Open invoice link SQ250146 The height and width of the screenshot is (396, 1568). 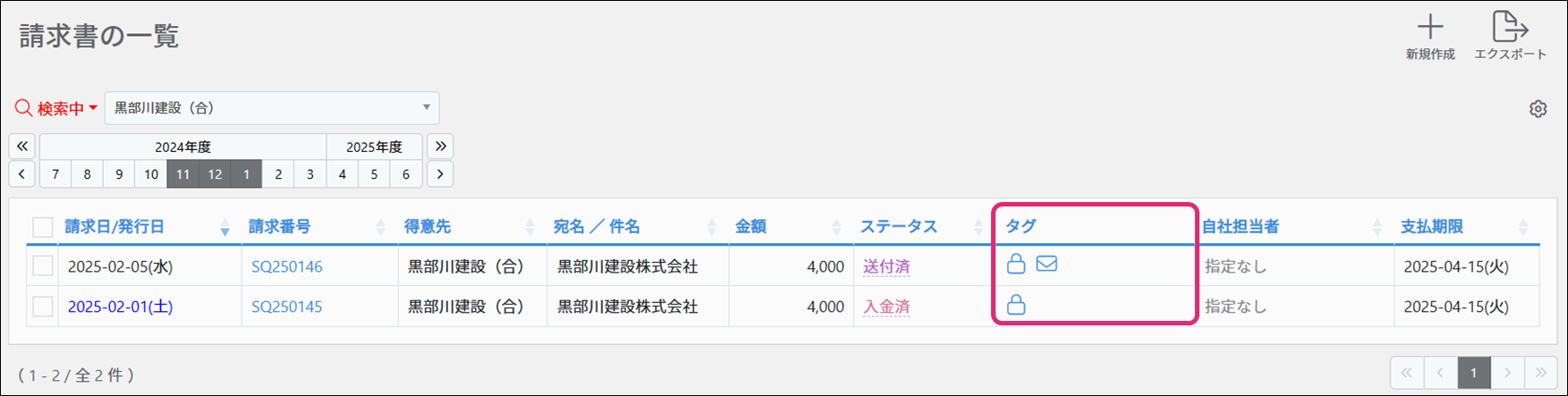point(286,266)
